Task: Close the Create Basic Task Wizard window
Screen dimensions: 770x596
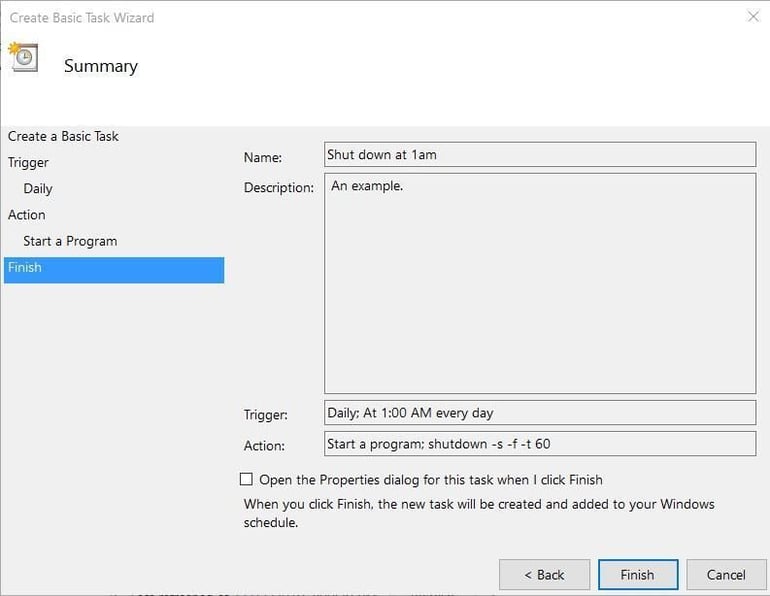Action: 753,17
